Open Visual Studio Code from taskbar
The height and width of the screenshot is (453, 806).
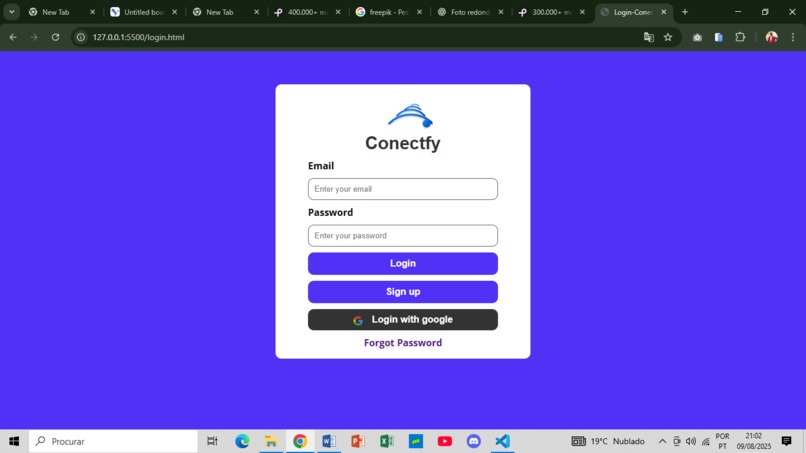point(502,441)
